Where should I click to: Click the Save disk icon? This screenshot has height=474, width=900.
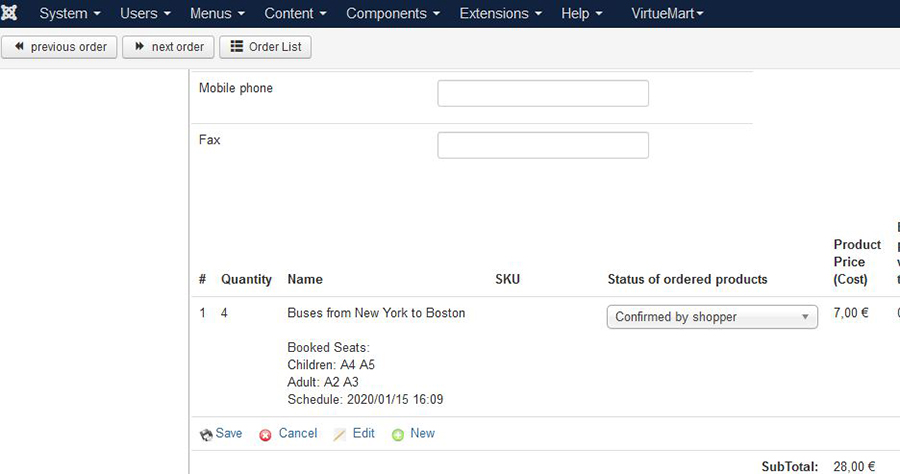pos(206,435)
